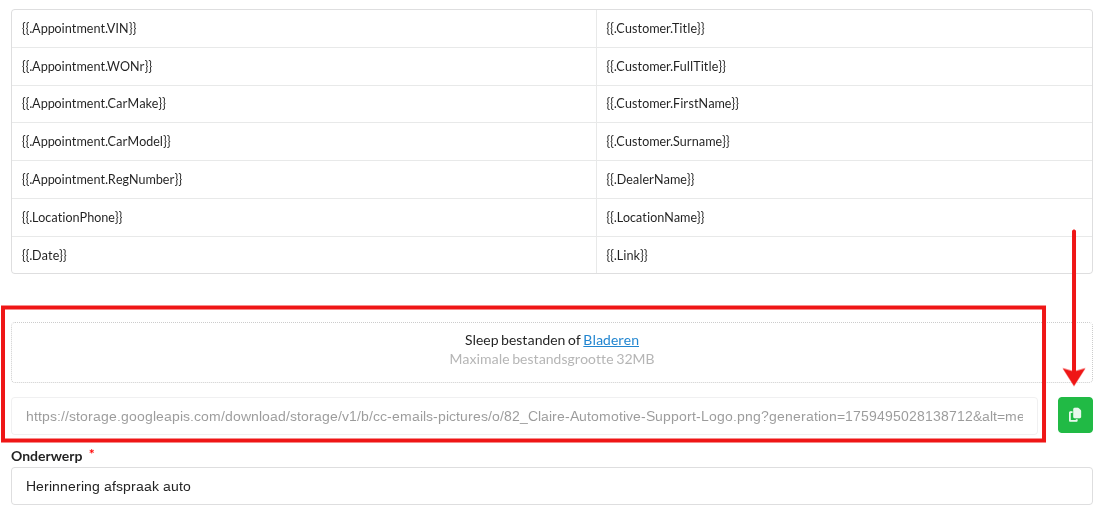This screenshot has width=1106, height=525.
Task: Click the {{.Customer.FirstName}} placeholder
Action: (x=672, y=104)
